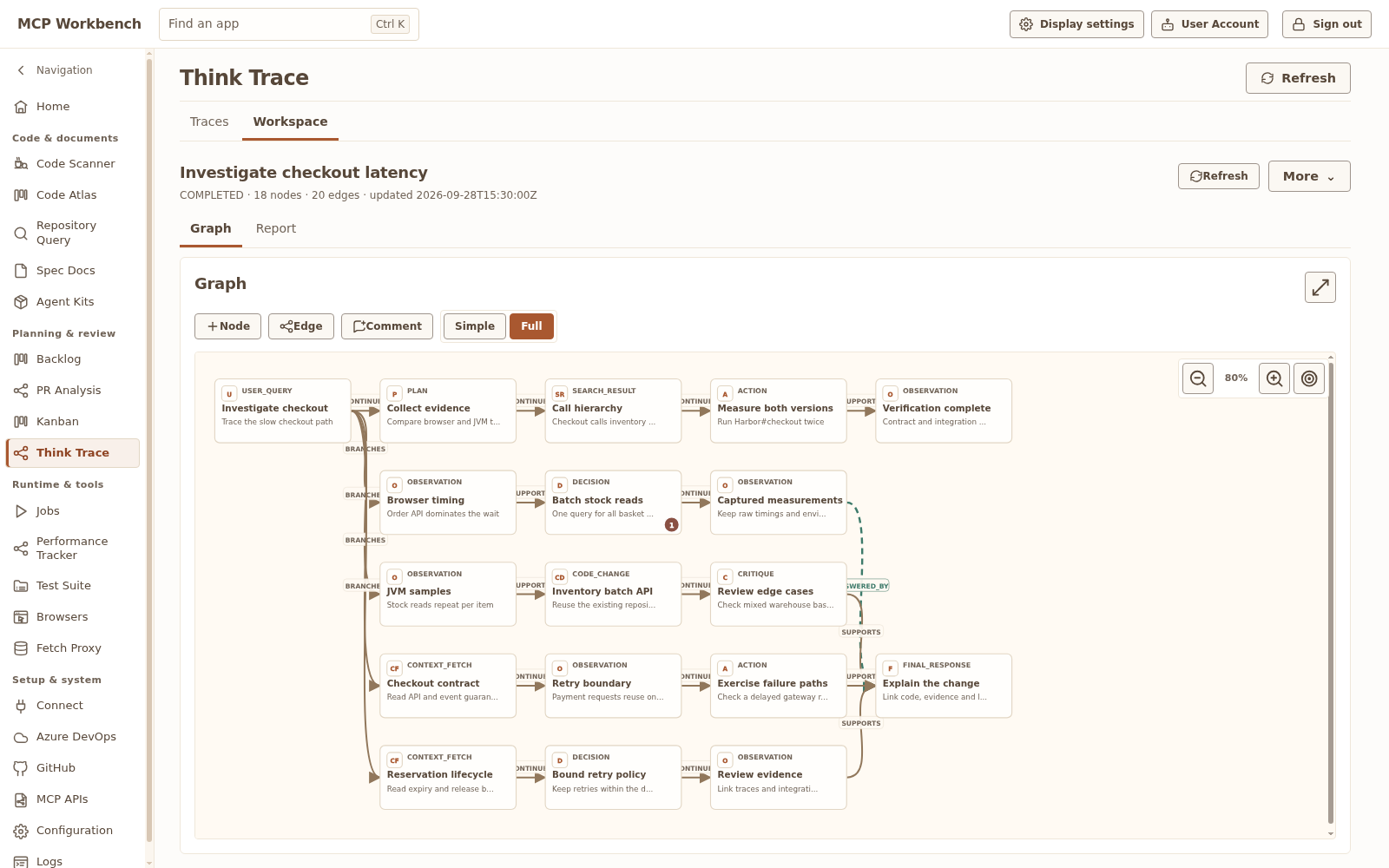Switch graph to Simple mode
1389x868 pixels.
tap(475, 326)
